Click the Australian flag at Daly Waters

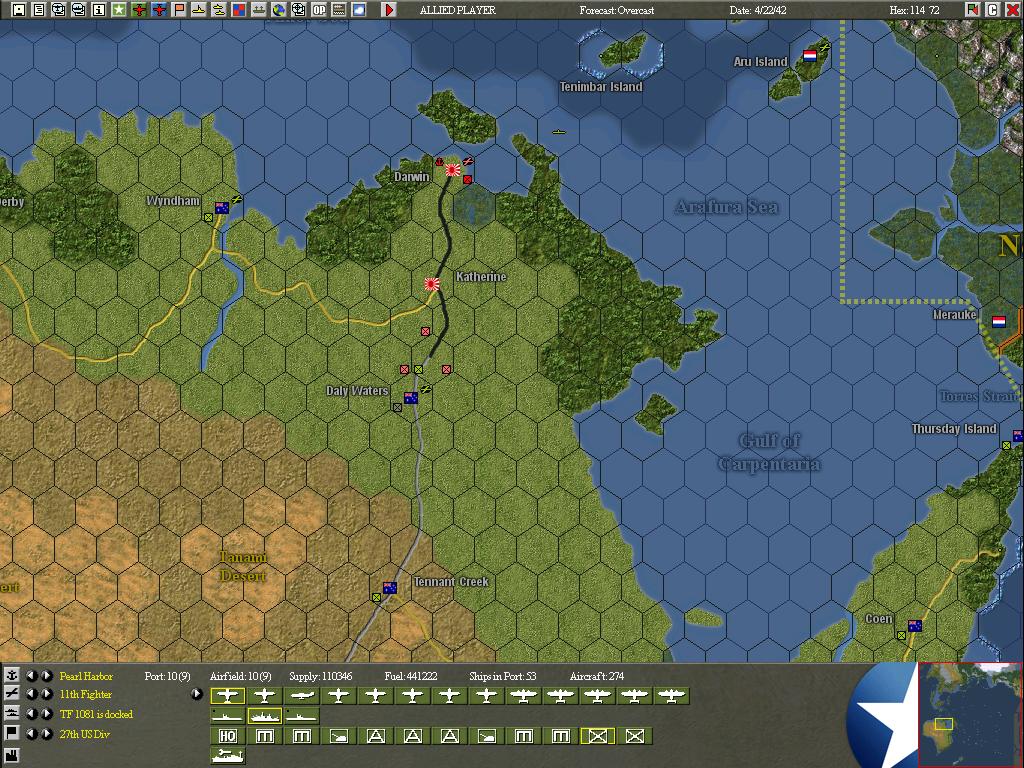pyautogui.click(x=411, y=398)
